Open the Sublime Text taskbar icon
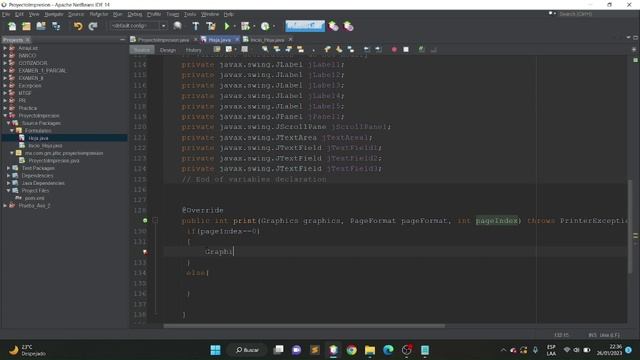Viewport: 640px width, 360px height. [x=315, y=350]
